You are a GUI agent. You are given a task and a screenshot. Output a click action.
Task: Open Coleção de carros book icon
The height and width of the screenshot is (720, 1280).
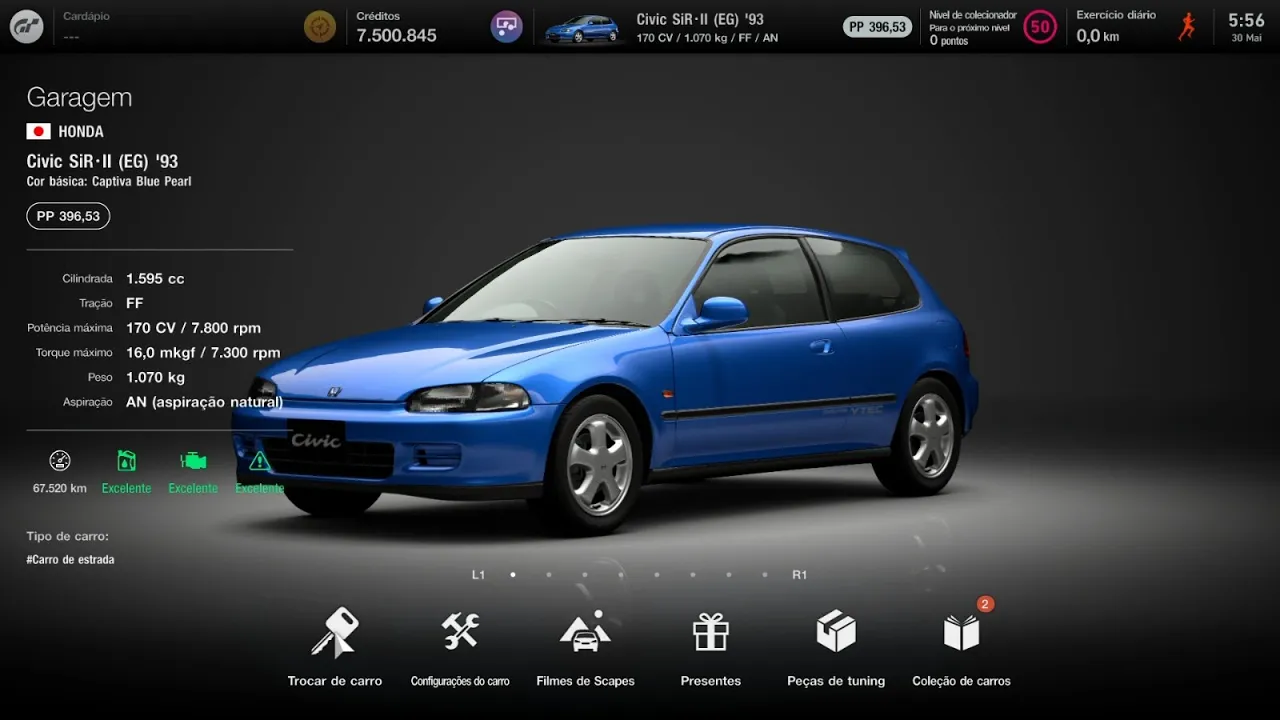[961, 632]
